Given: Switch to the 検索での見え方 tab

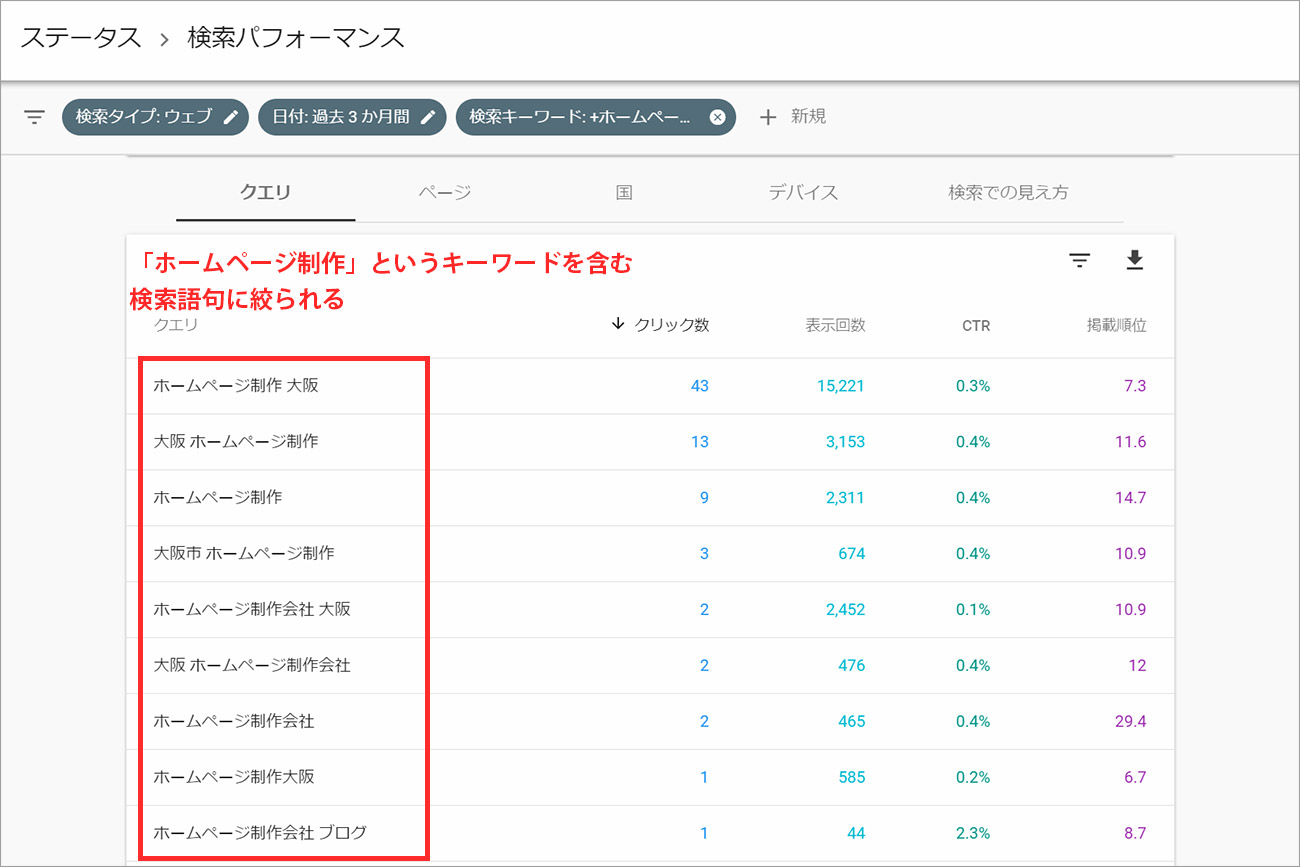Looking at the screenshot, I should coord(1008,192).
